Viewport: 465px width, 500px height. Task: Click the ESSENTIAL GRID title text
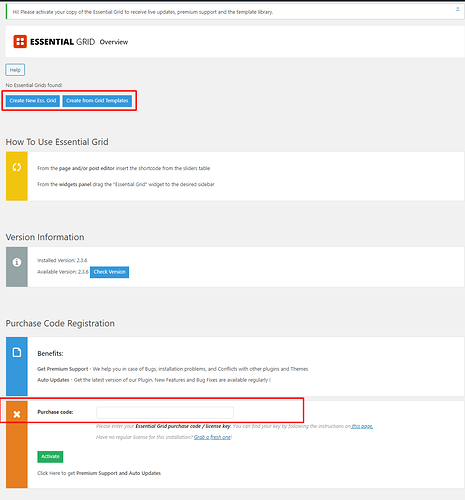pyautogui.click(x=62, y=42)
